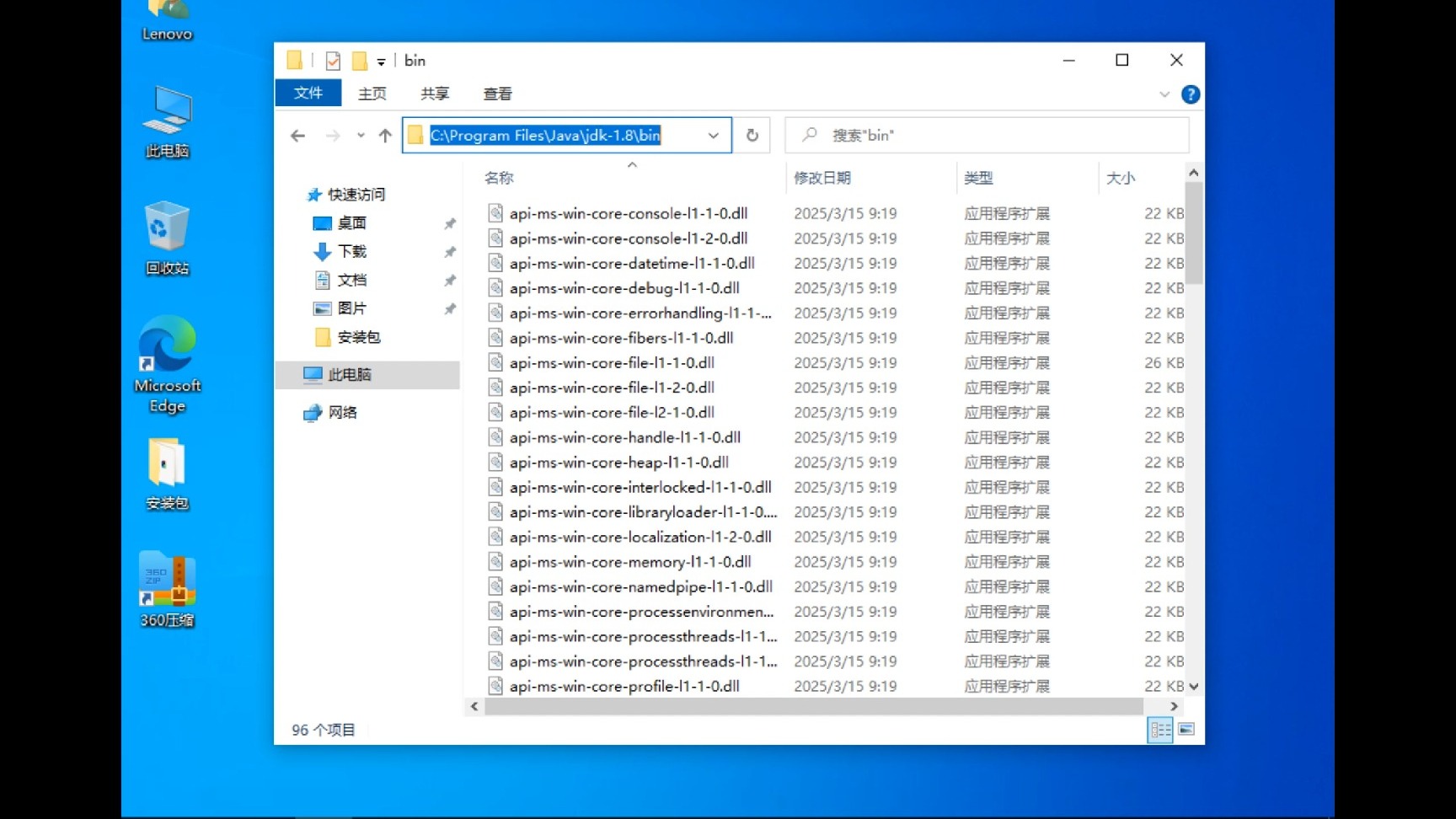This screenshot has width=1456, height=819.
Task: Click the vertical scrollbar down arrow
Action: tap(1193, 687)
